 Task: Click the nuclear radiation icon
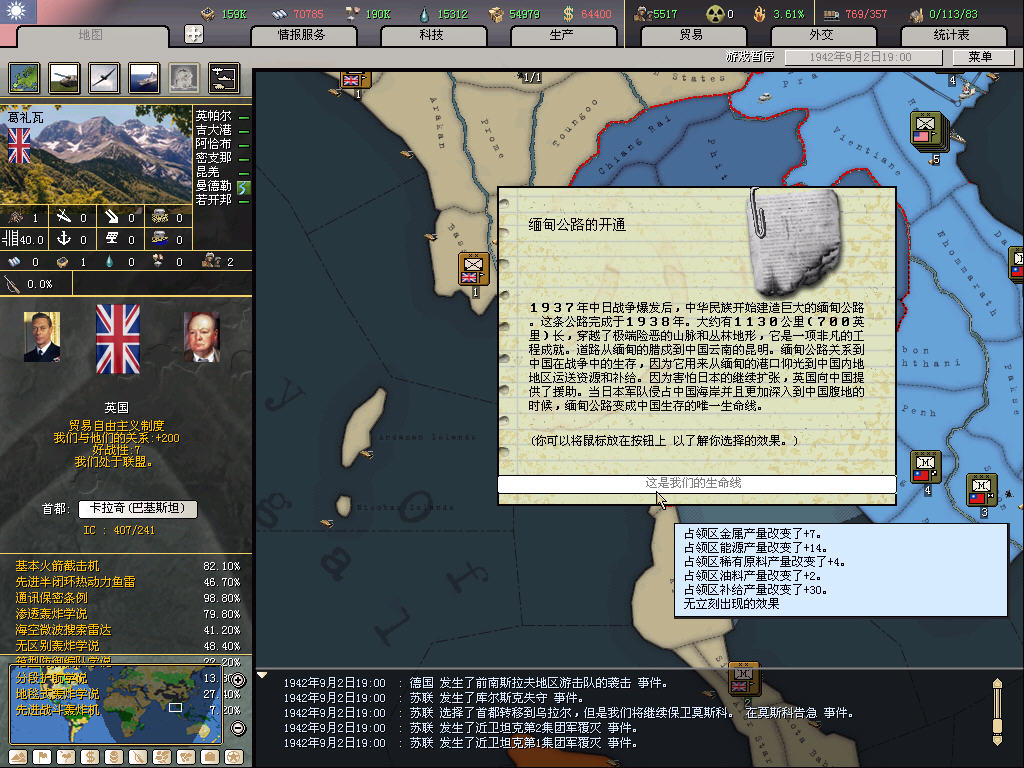[x=716, y=14]
